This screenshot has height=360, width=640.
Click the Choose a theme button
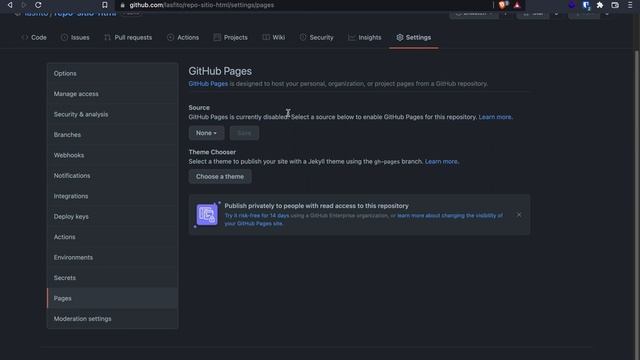[220, 176]
